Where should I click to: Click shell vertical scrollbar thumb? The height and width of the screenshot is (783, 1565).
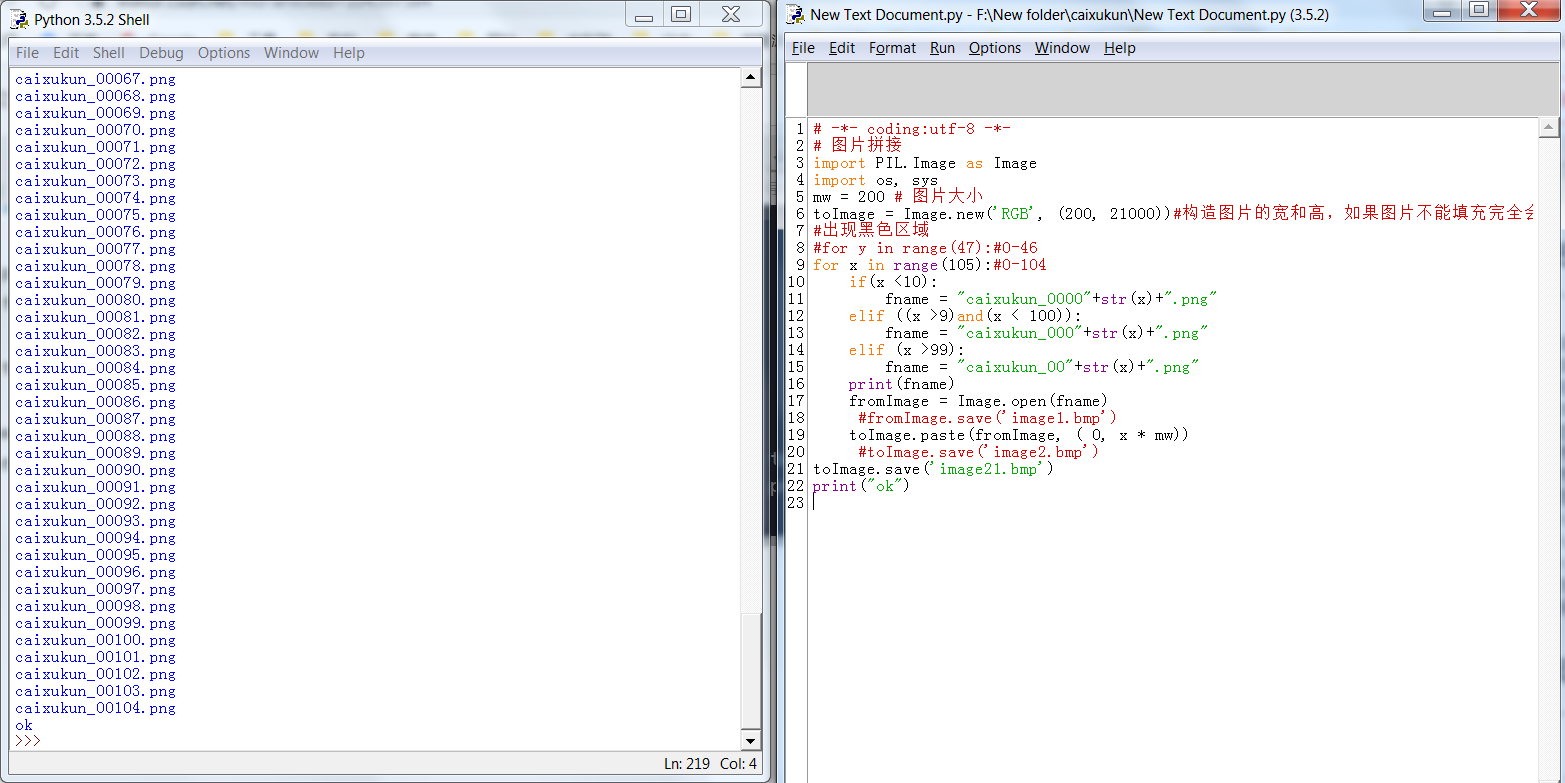point(751,672)
